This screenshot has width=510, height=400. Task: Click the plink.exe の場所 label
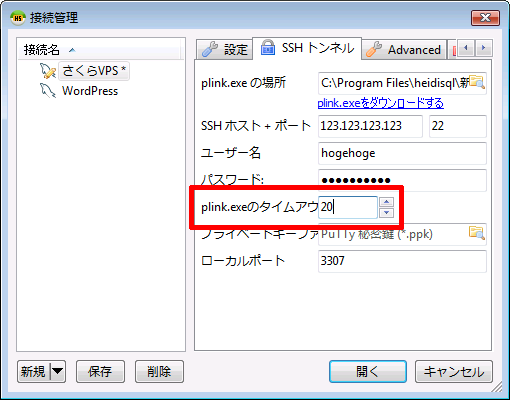pyautogui.click(x=243, y=83)
